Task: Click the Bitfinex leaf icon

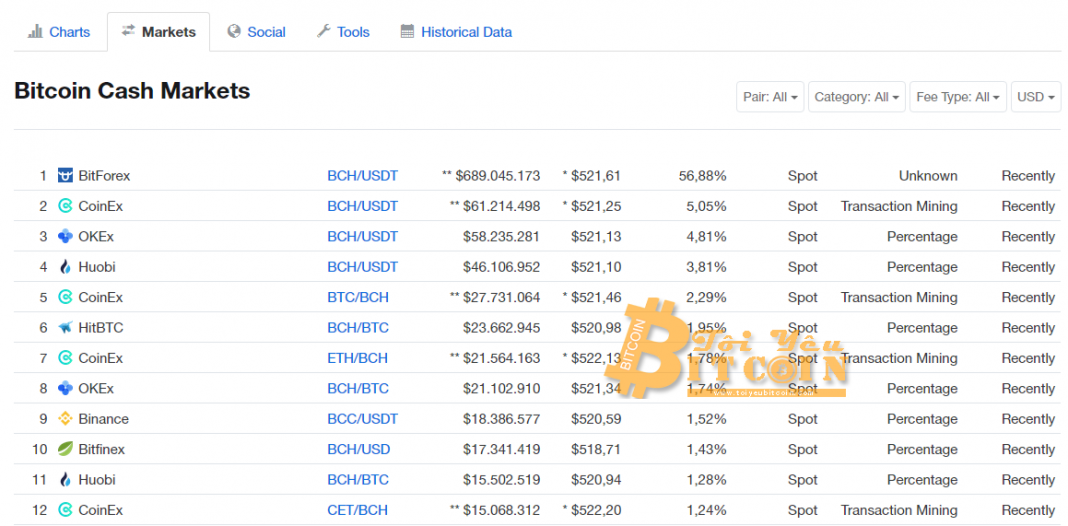Action: (x=65, y=449)
